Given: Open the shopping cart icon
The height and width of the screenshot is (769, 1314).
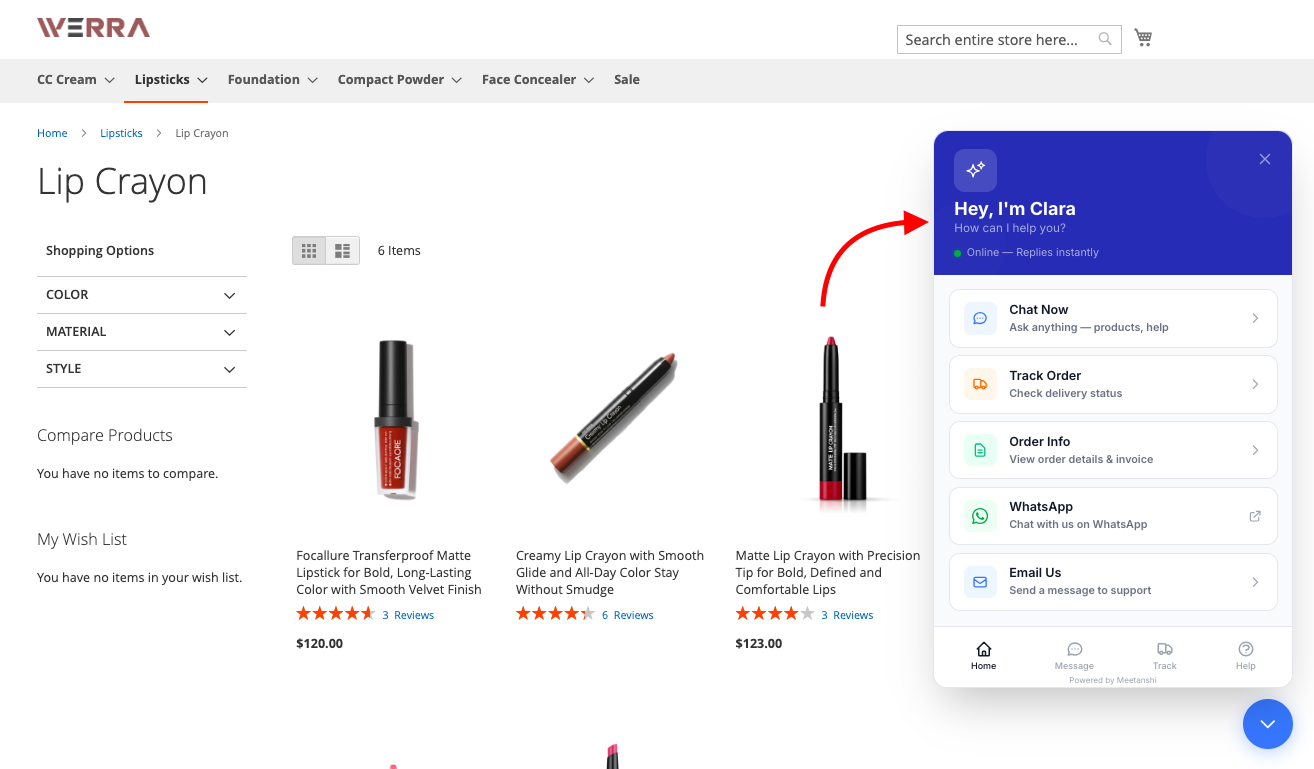Looking at the screenshot, I should [x=1143, y=39].
